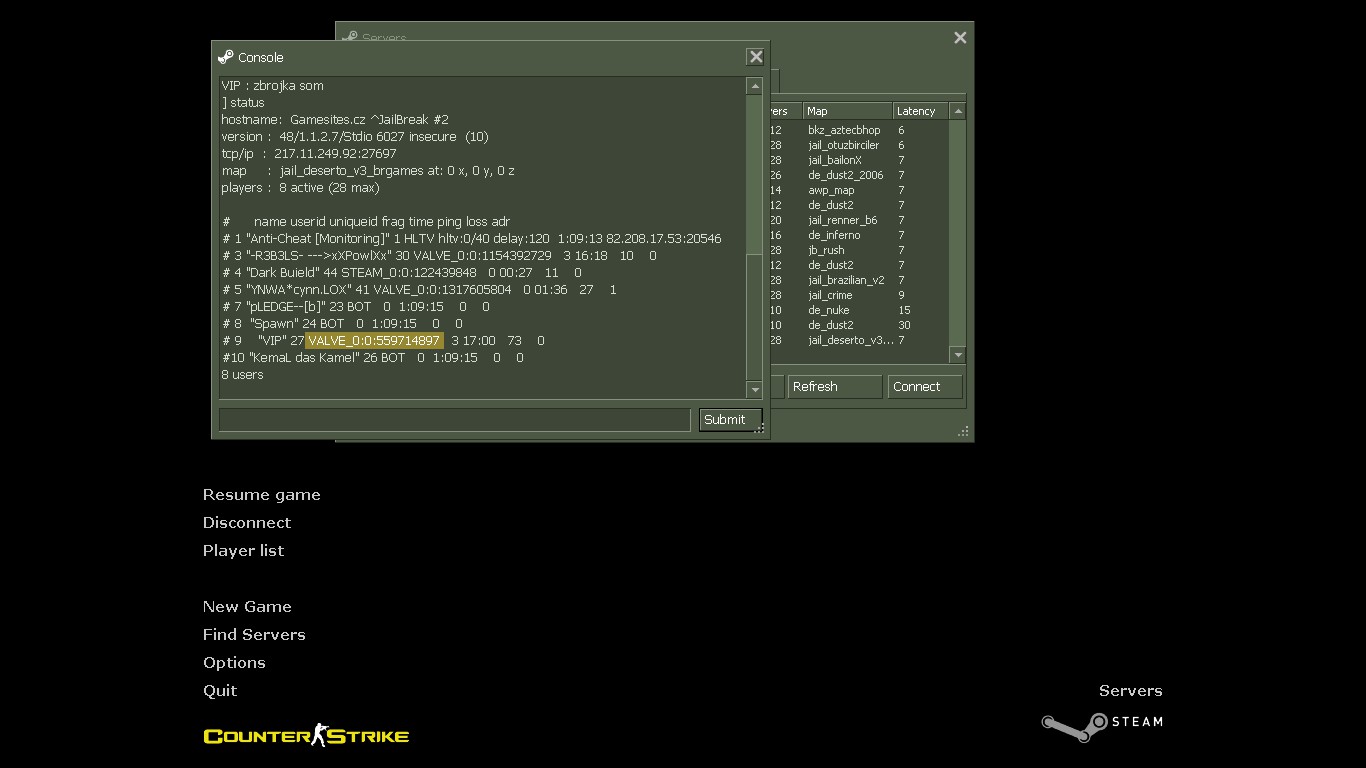Click the Servers link above Steam

(x=1131, y=691)
